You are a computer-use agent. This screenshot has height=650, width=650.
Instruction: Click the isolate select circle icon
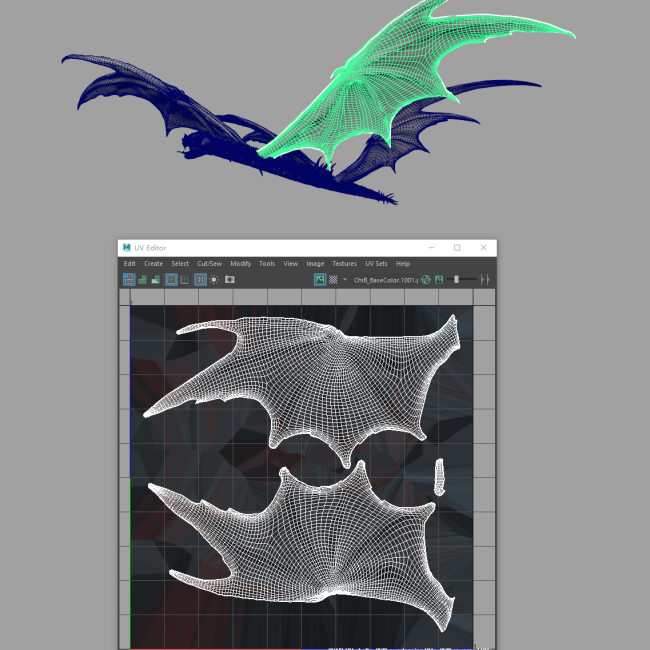pos(214,280)
